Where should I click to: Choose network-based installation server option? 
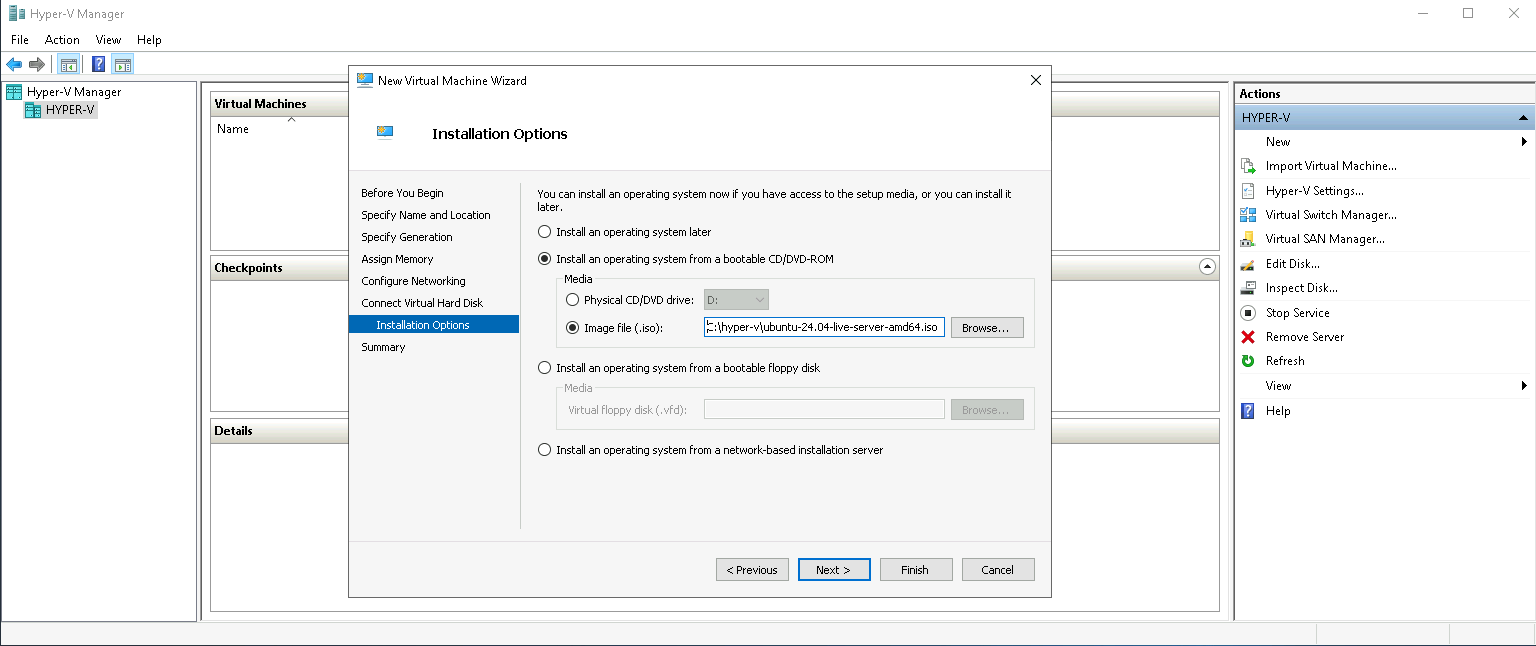[x=545, y=450]
